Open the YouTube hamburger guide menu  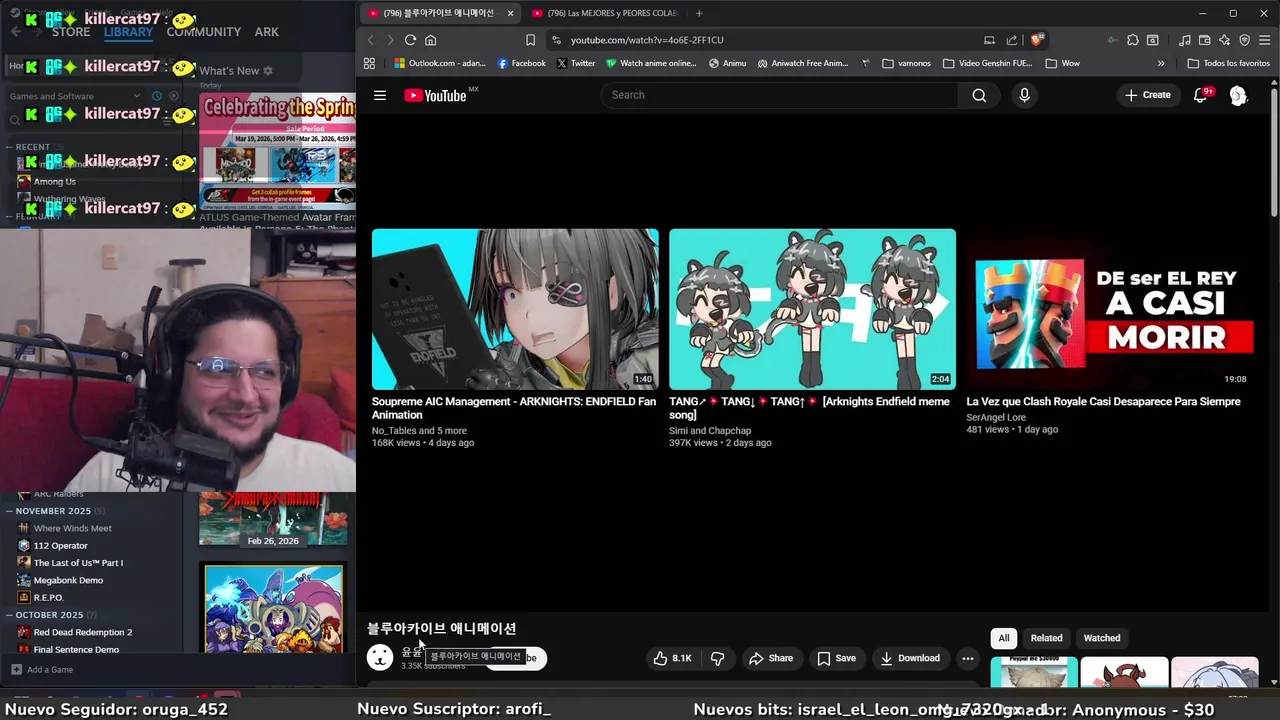coord(380,95)
